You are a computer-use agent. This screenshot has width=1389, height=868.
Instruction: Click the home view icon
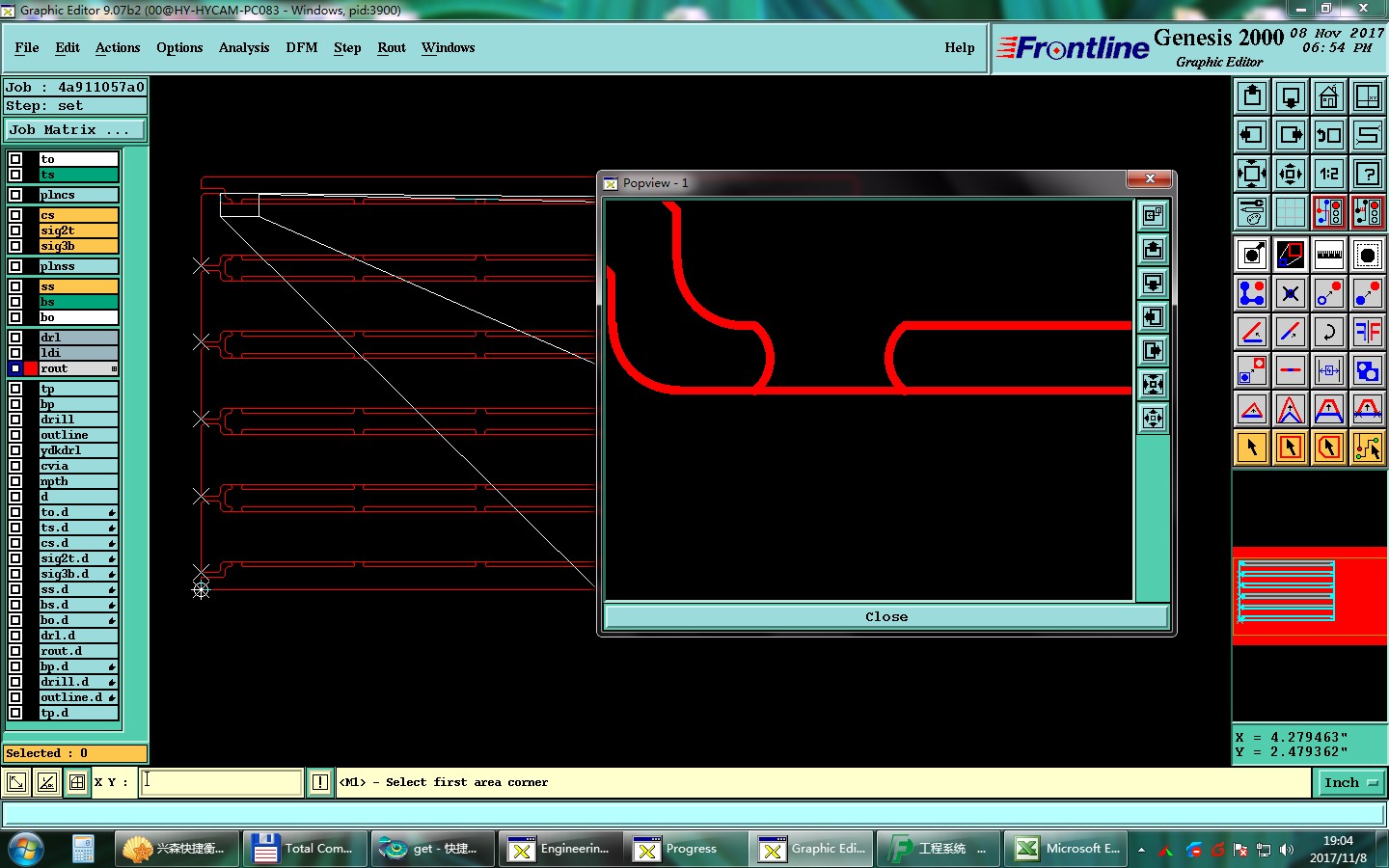(1329, 96)
